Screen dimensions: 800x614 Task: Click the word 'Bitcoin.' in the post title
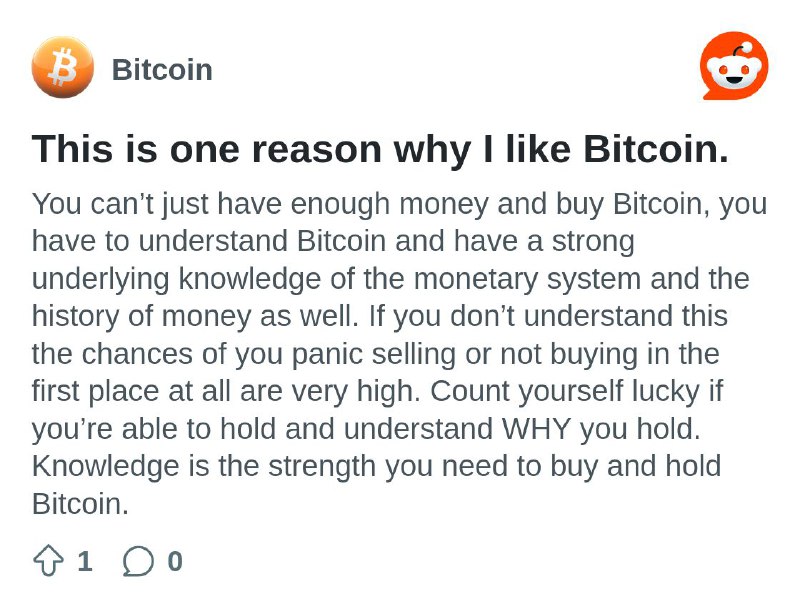click(656, 149)
